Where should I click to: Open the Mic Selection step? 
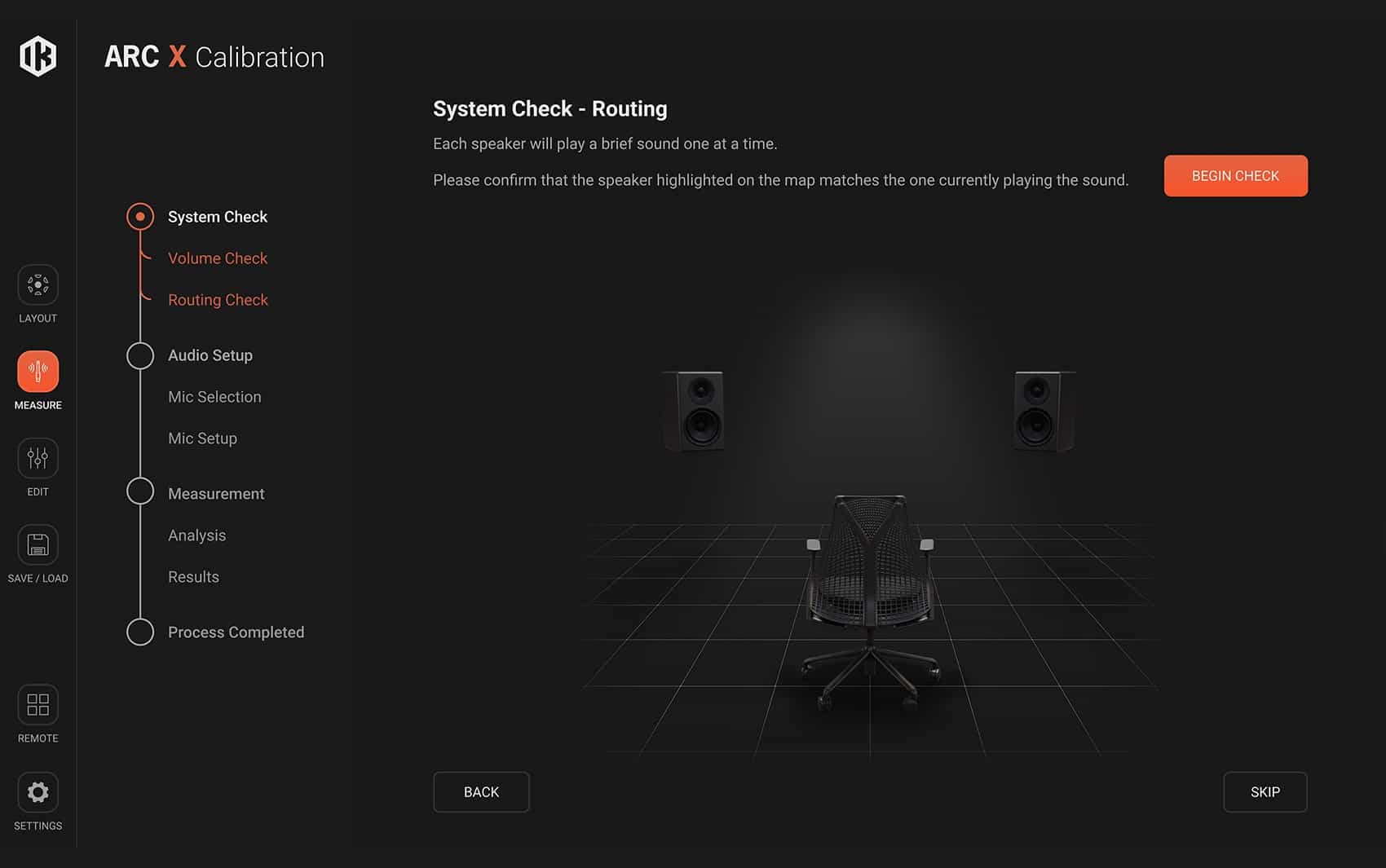point(214,397)
